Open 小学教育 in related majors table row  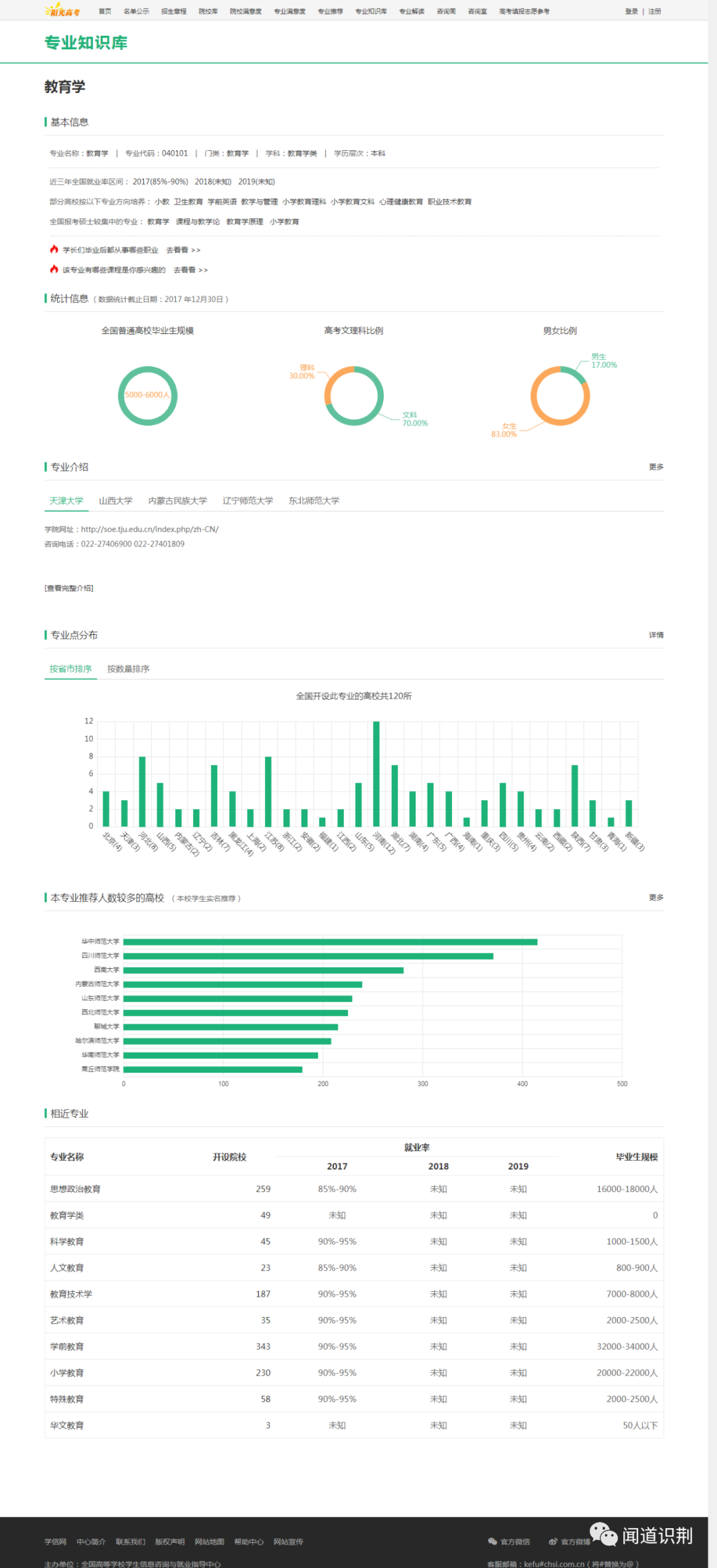pos(66,1373)
